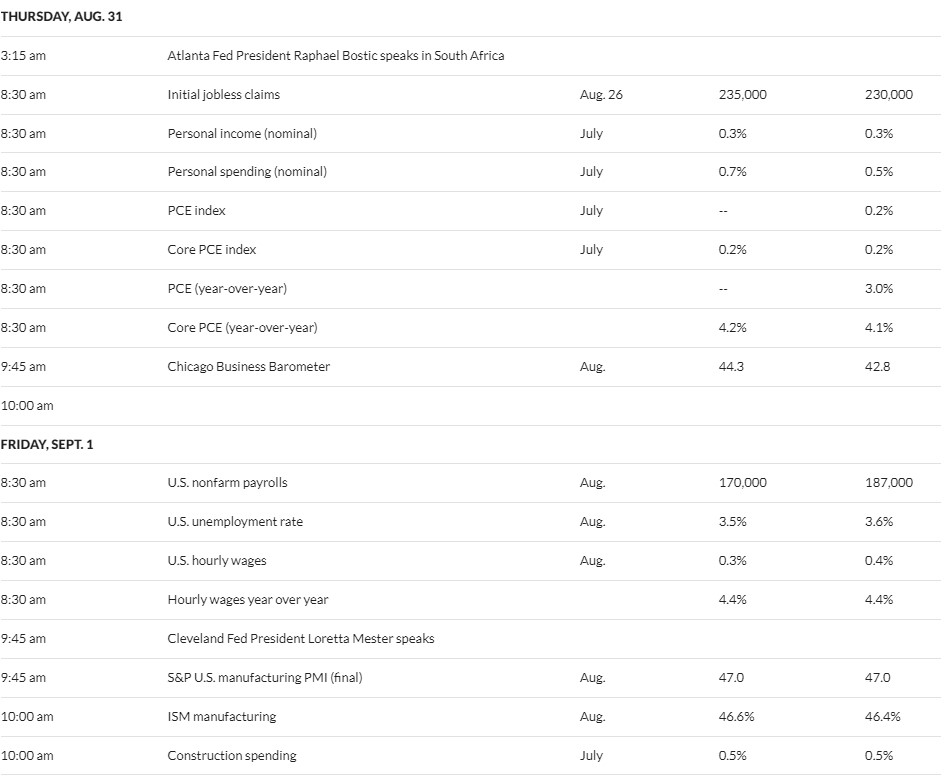Open Cleveland Fed President Loretta Mester speech
This screenshot has height=781, width=945.
[x=300, y=639]
